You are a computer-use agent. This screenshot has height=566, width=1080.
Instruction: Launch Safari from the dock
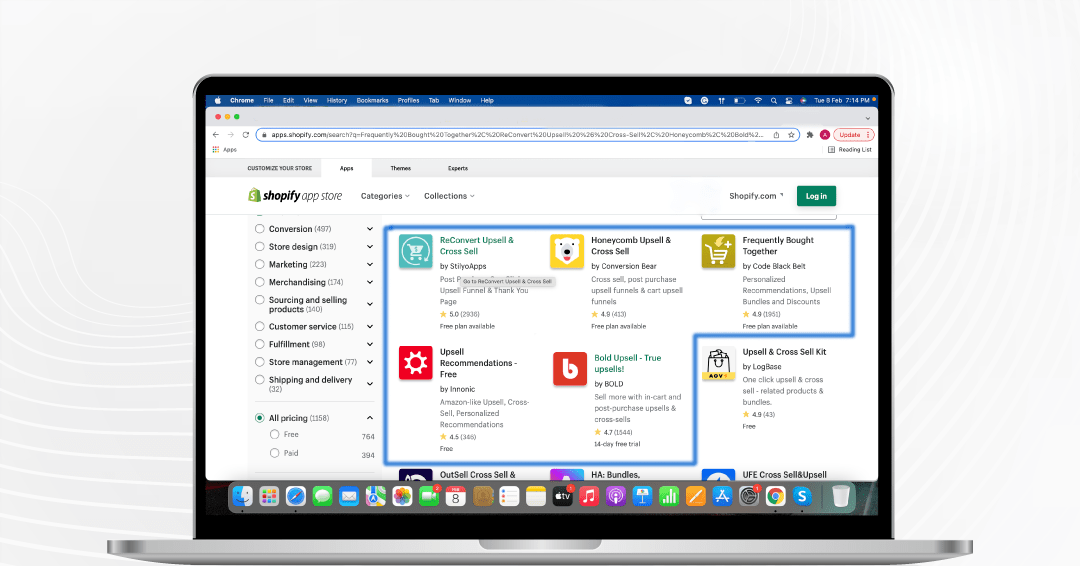coord(295,496)
